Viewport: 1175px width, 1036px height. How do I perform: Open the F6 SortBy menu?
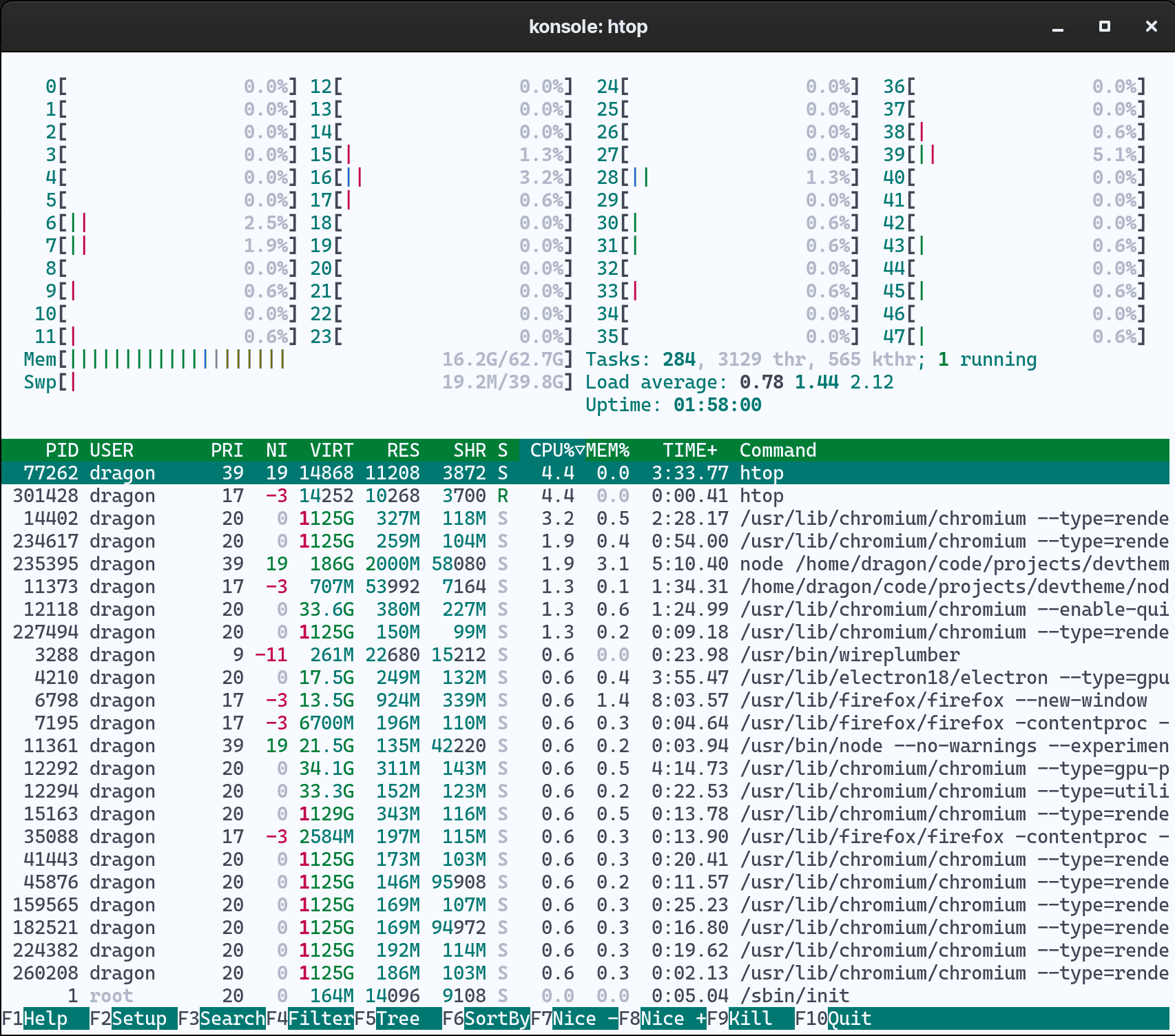(x=486, y=1018)
